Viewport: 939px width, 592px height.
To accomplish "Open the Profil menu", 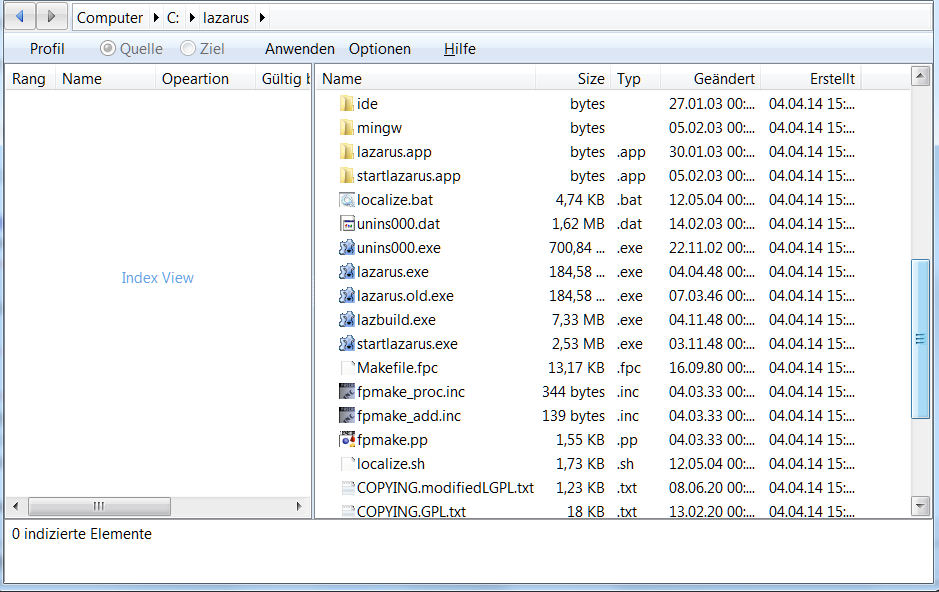I will [47, 49].
